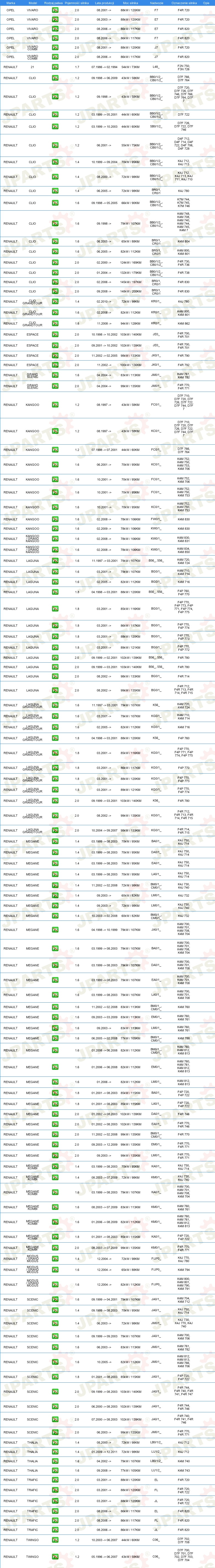Click fuel icon in Clio K4M 804 row
215x1568 pixels.
coord(55,242)
